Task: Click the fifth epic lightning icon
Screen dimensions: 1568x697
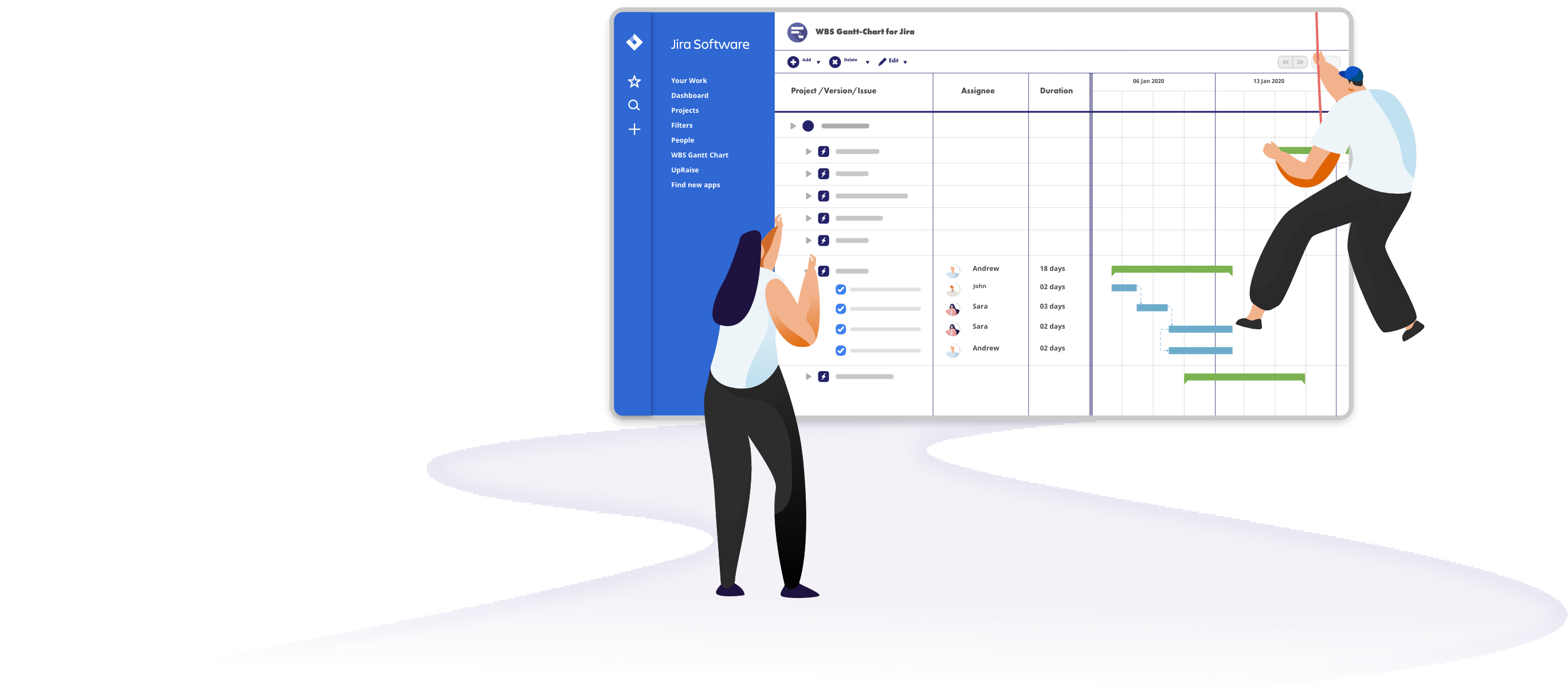Action: pyautogui.click(x=823, y=241)
